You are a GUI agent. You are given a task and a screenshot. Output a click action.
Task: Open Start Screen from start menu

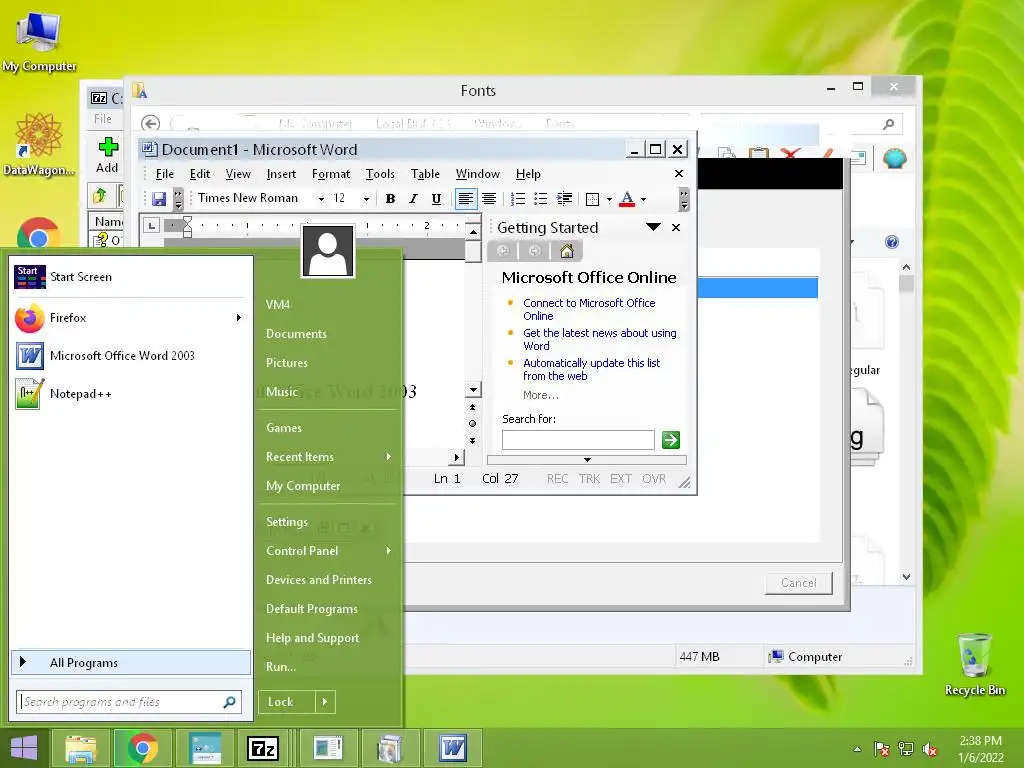pos(131,277)
